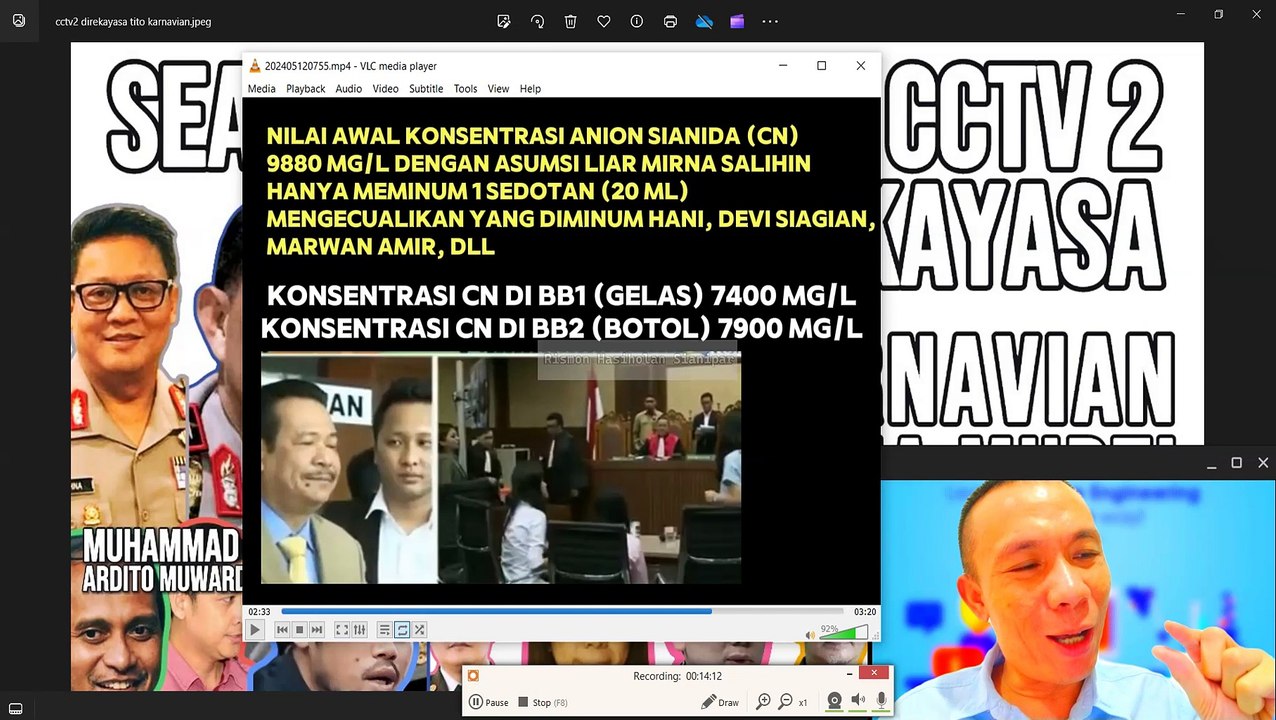
Task: Mute VLC audio via speaker icon
Action: click(x=811, y=634)
